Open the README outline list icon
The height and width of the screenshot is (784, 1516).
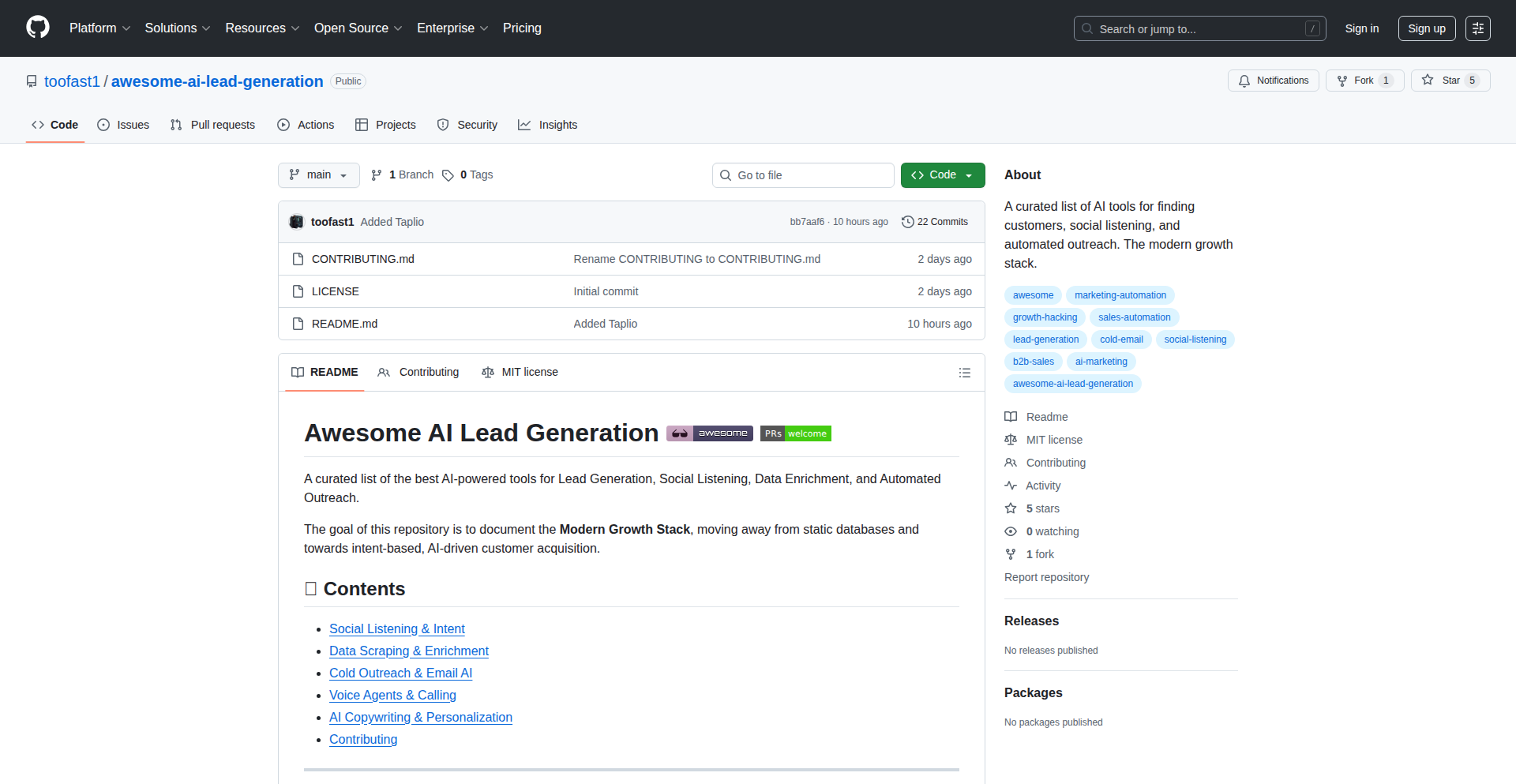coord(964,373)
